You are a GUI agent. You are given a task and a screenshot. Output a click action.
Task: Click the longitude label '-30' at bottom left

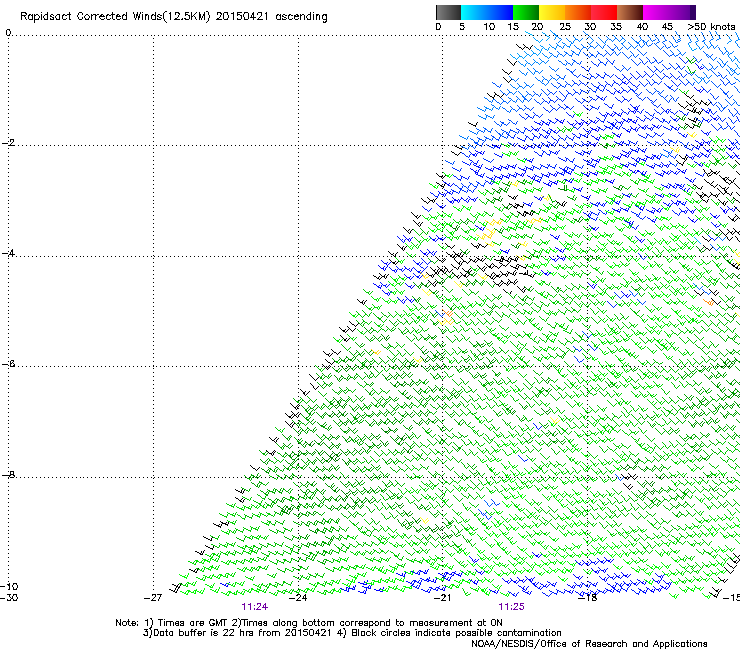[8, 598]
